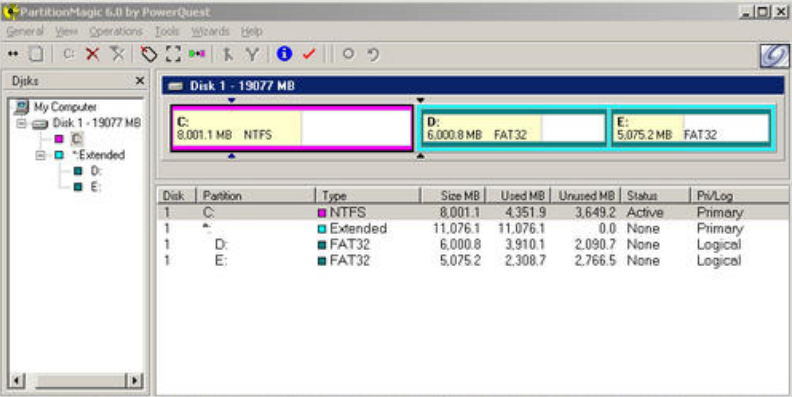Click the Pri/Log column header
The width and height of the screenshot is (792, 397).
pos(739,195)
